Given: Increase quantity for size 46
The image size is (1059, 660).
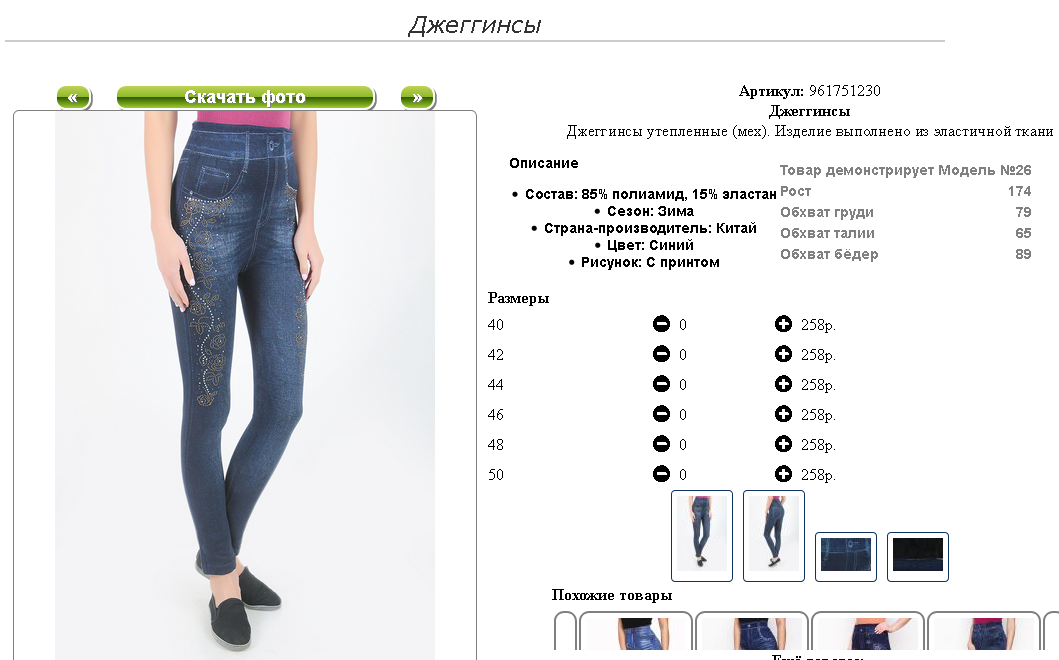Looking at the screenshot, I should 783,414.
